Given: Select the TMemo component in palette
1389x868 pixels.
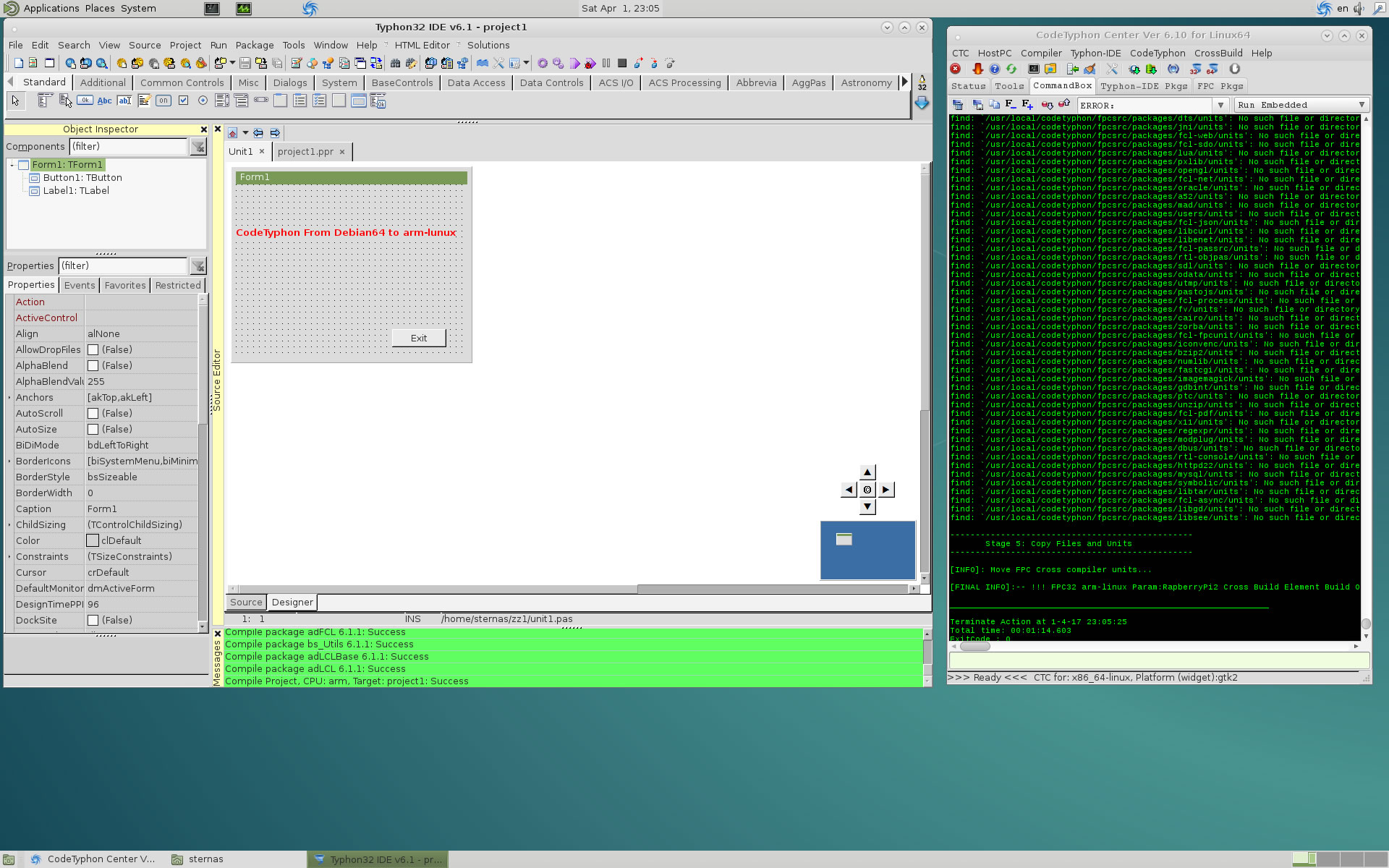Looking at the screenshot, I should tap(144, 101).
